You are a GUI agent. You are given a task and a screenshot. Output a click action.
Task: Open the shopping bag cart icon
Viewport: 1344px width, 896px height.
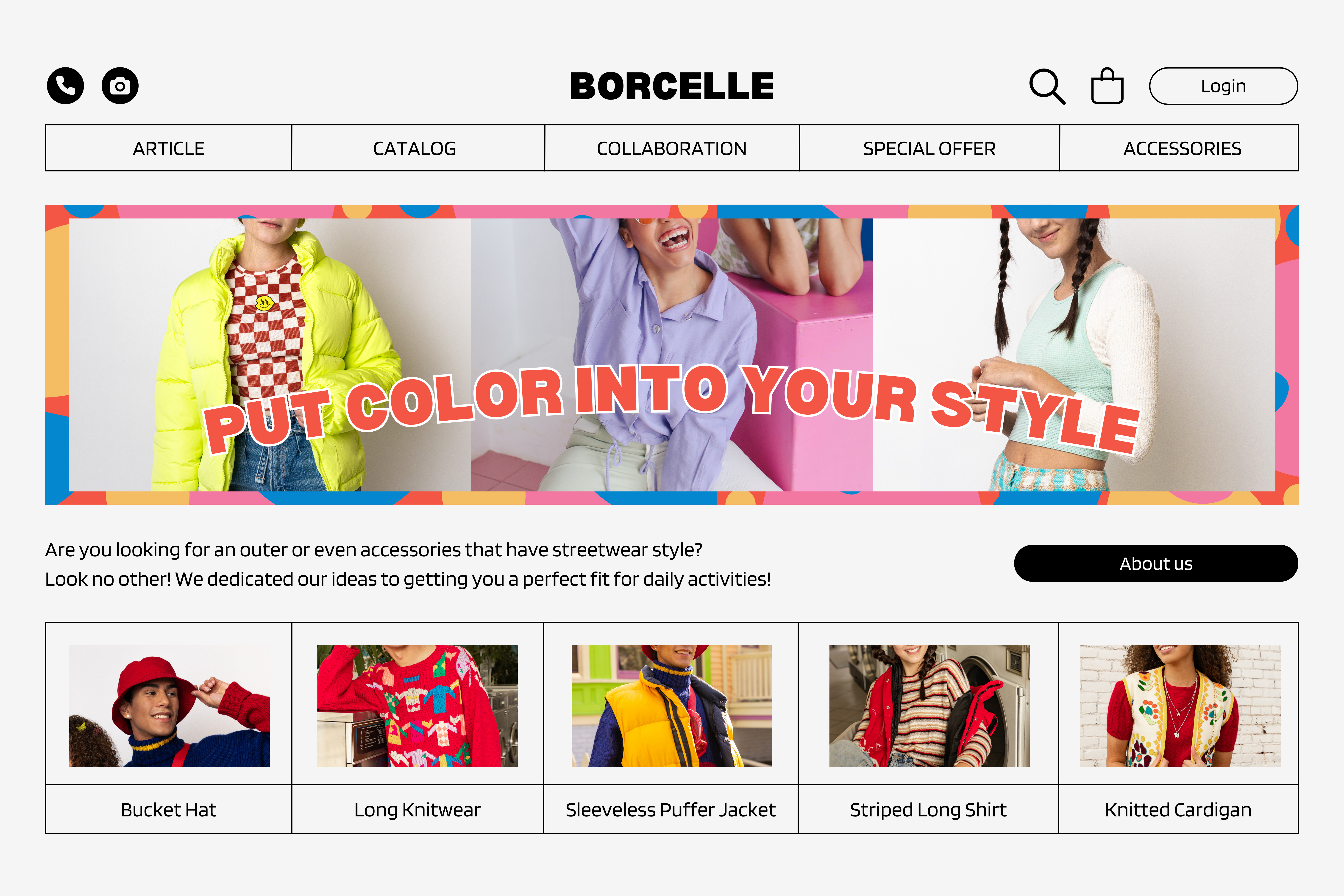[1107, 86]
